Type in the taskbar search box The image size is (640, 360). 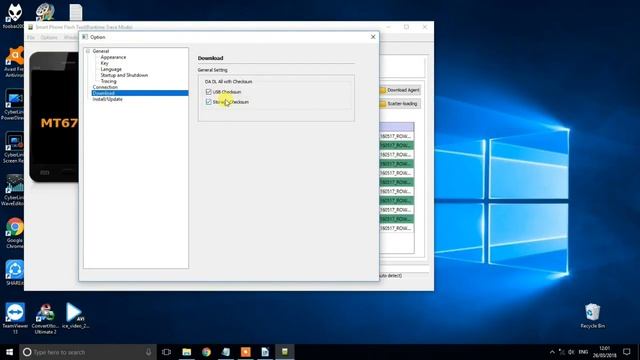[88, 352]
